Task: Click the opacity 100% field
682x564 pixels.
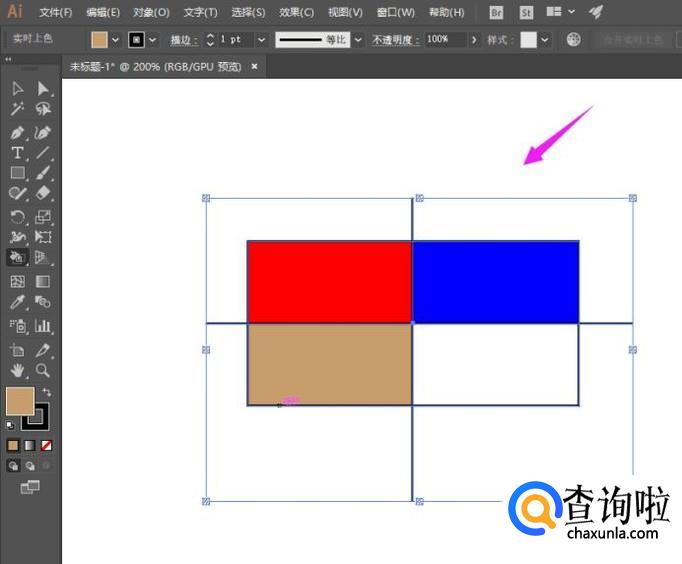Action: 445,40
